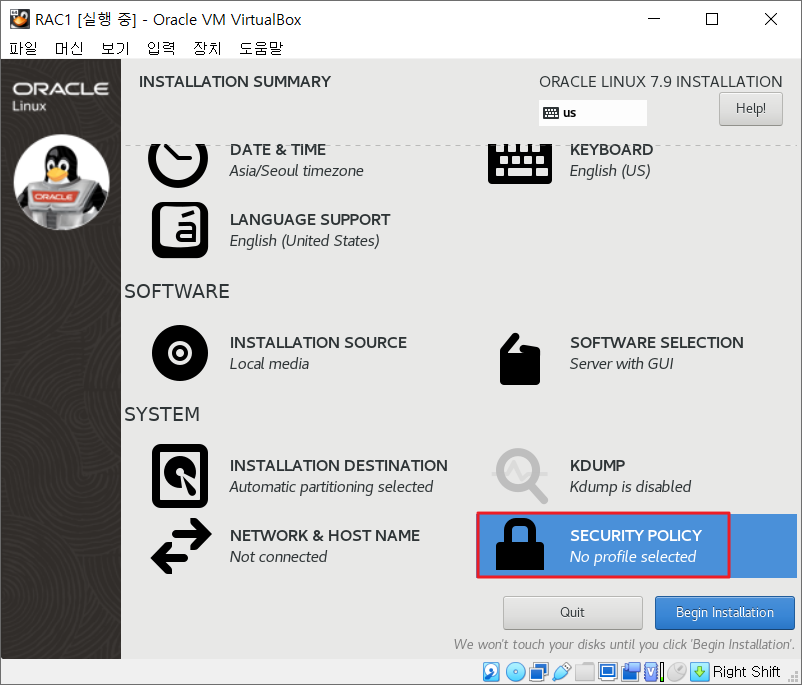Select INSTALLATION SOURCE label
802x685 pixels.
coord(318,343)
